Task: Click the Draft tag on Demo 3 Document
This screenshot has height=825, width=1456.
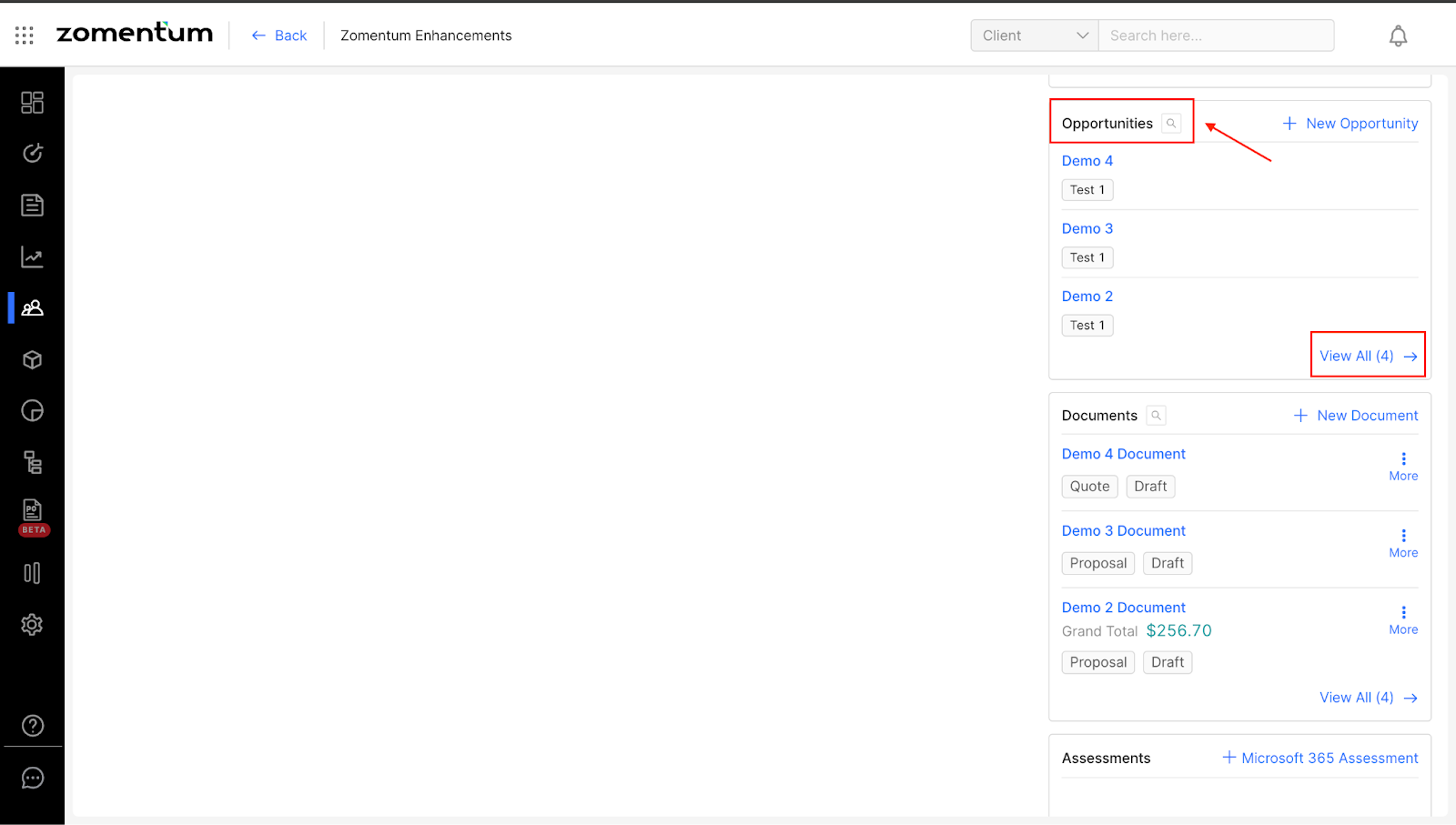Action: [x=1168, y=563]
